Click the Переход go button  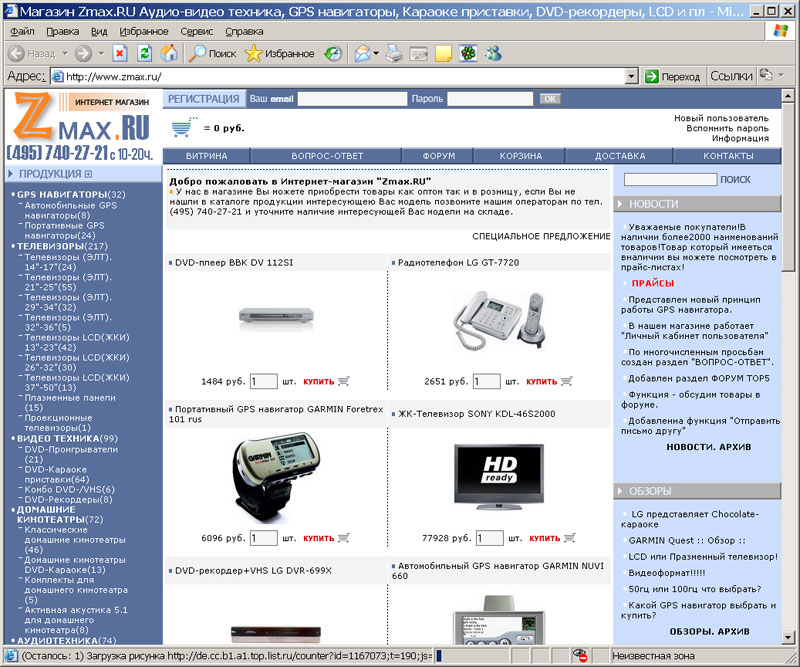coord(672,77)
